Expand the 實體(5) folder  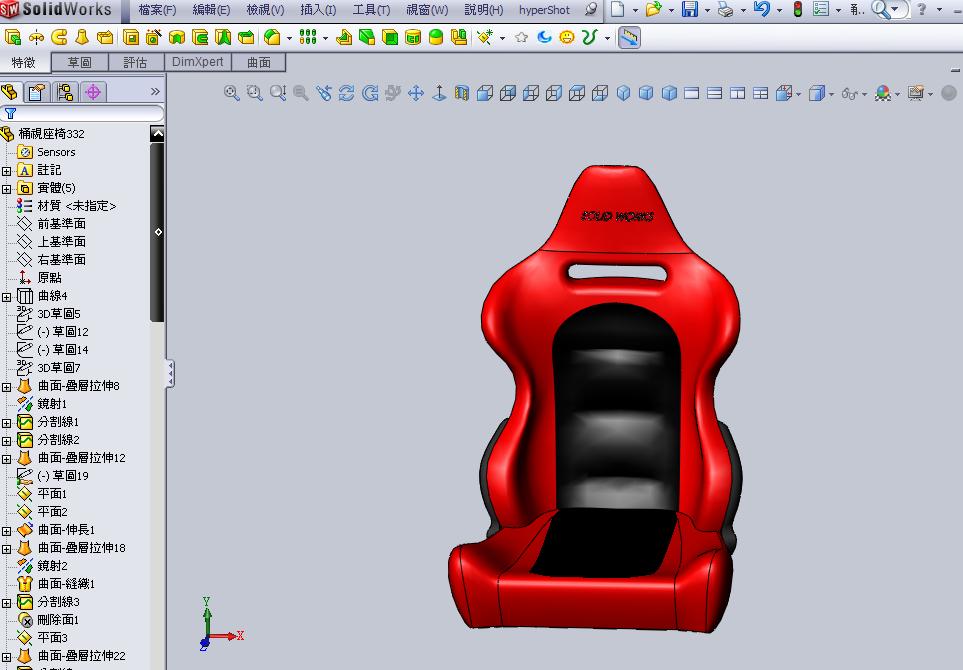[6, 189]
